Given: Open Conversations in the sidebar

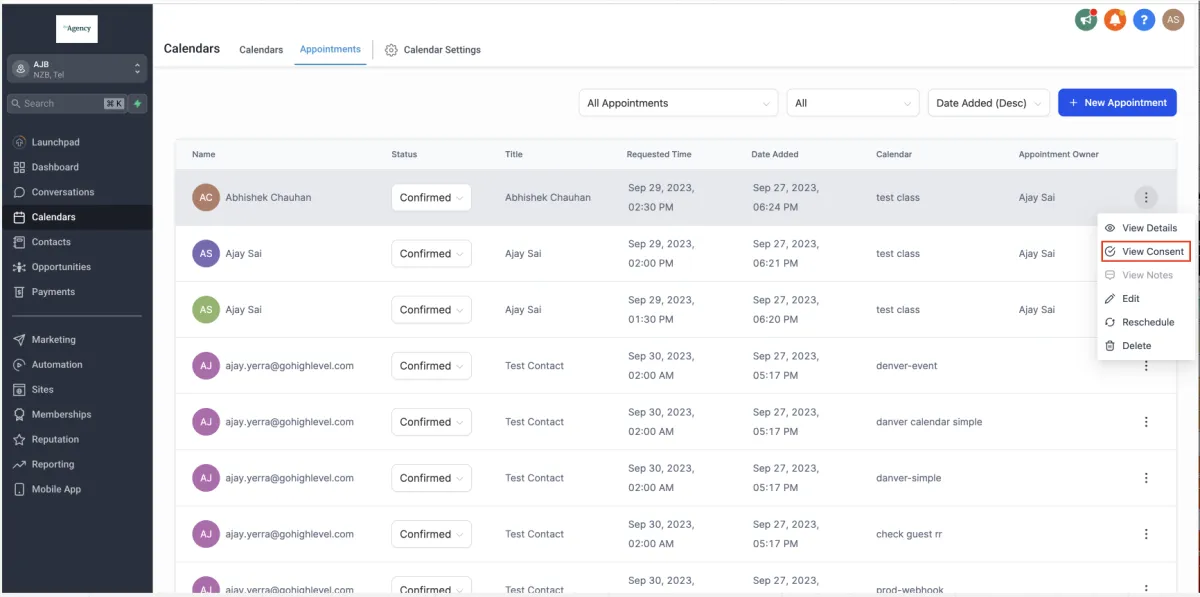Looking at the screenshot, I should [62, 192].
